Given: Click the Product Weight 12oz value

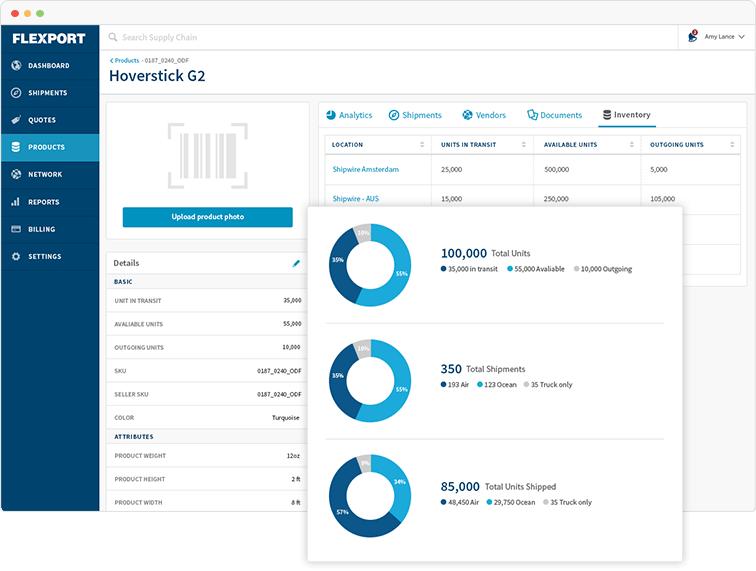Looking at the screenshot, I should [293, 456].
